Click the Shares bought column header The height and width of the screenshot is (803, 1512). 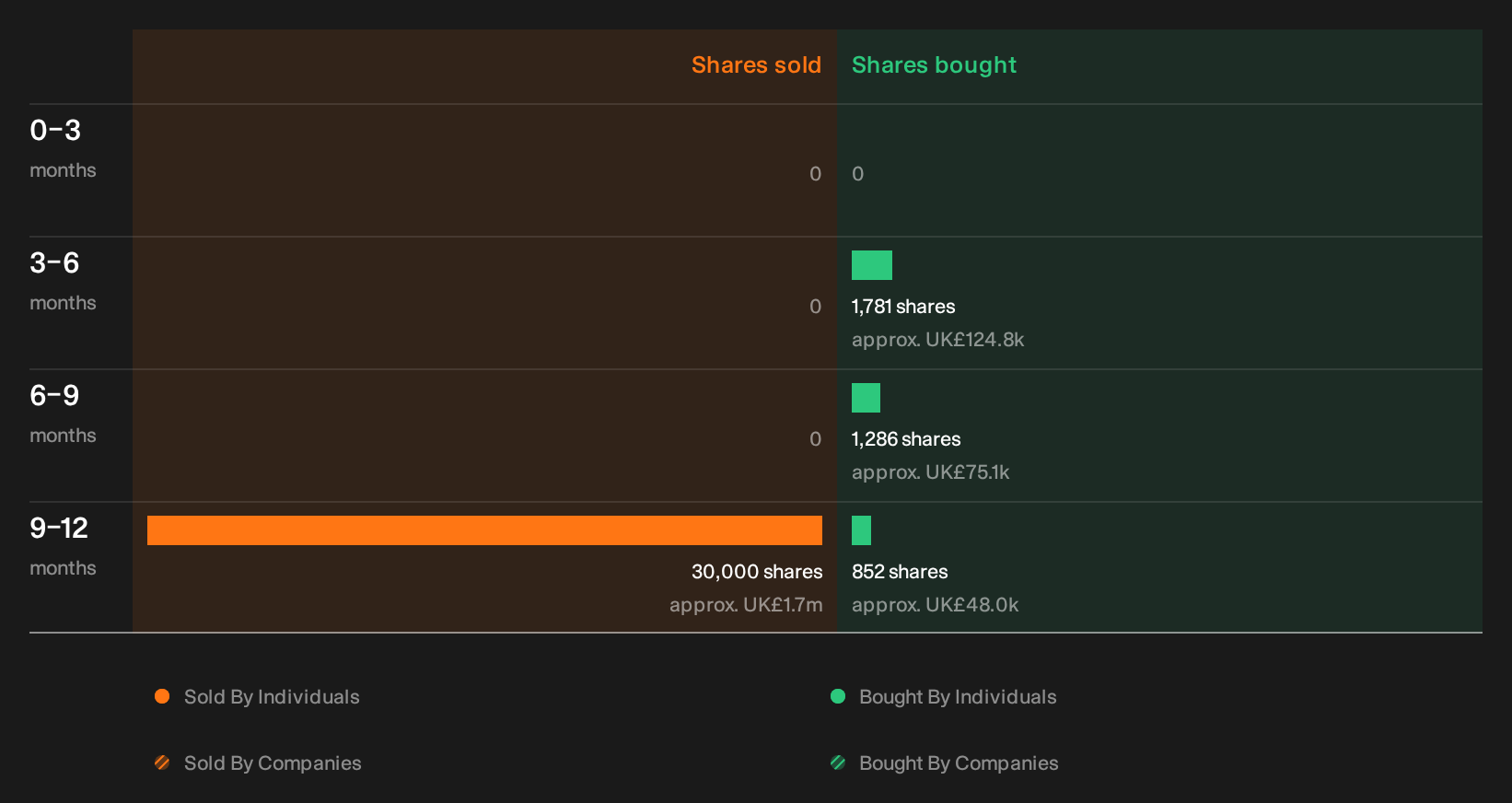click(x=934, y=65)
